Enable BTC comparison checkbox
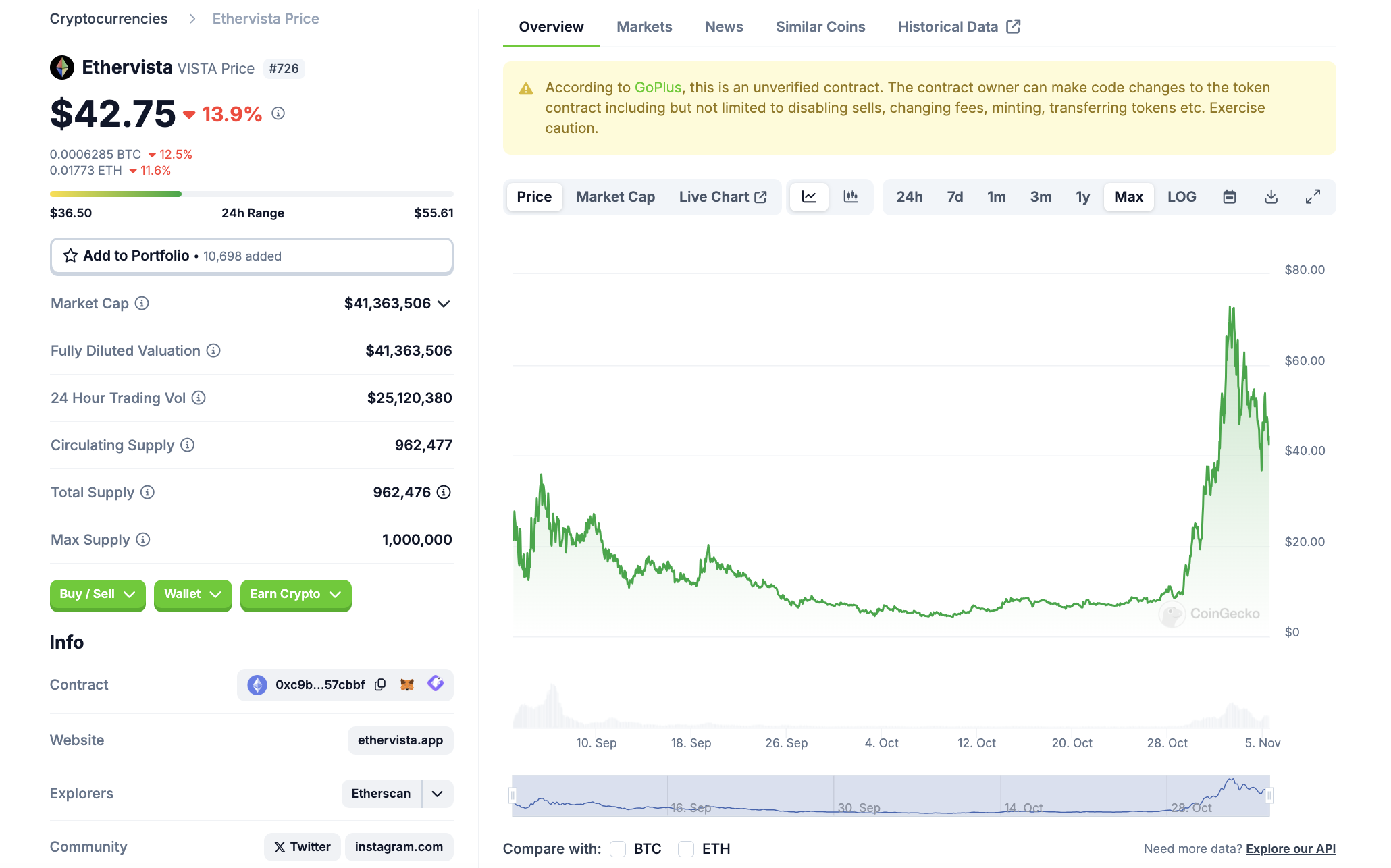Viewport: 1391px width, 868px height. [618, 848]
